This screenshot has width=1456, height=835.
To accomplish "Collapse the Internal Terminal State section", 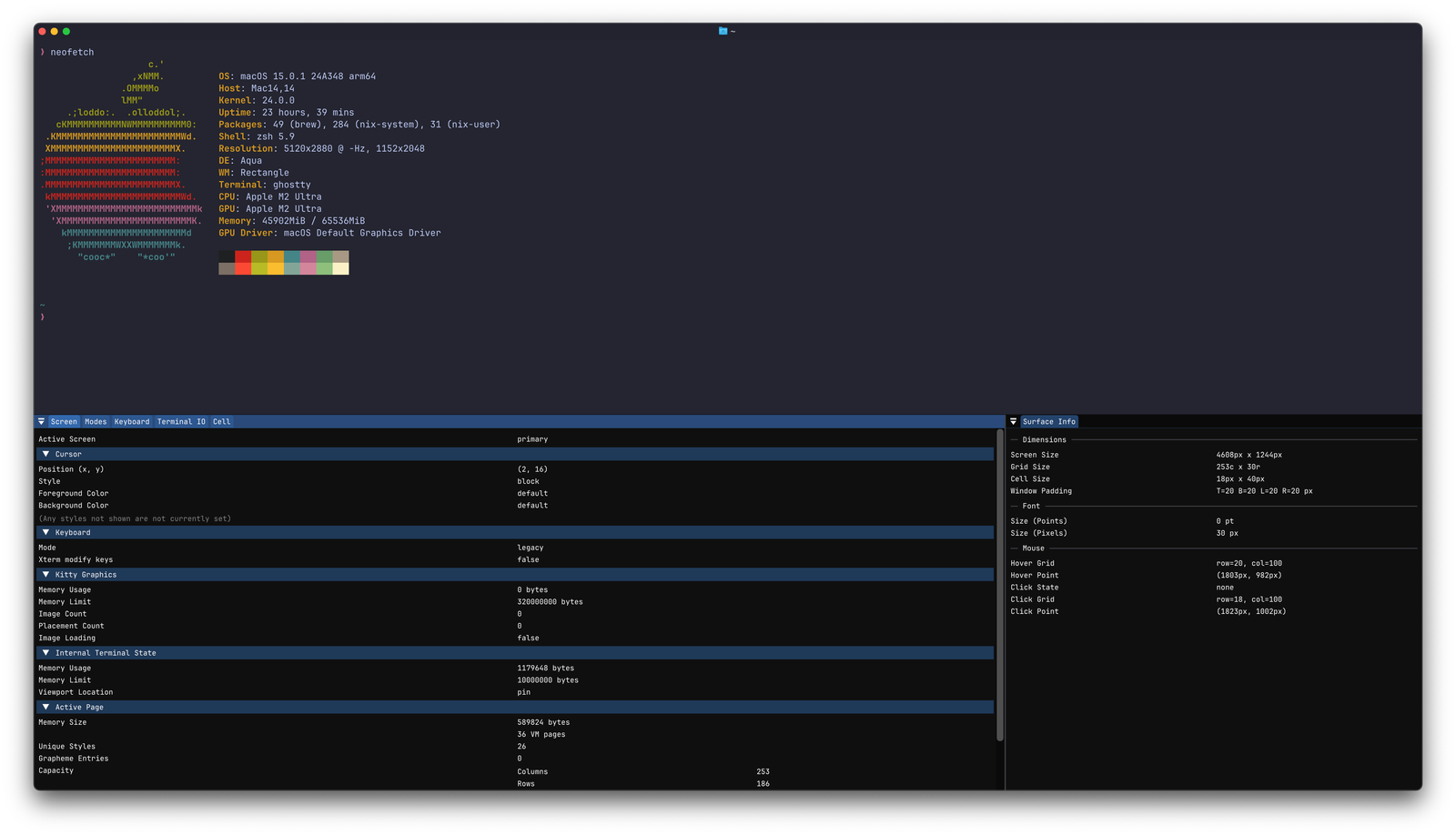I will pyautogui.click(x=45, y=652).
